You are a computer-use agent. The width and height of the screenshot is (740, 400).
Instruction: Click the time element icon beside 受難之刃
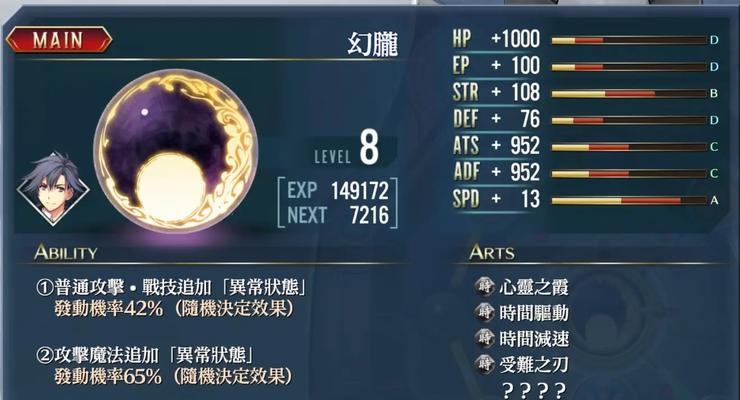(x=485, y=364)
